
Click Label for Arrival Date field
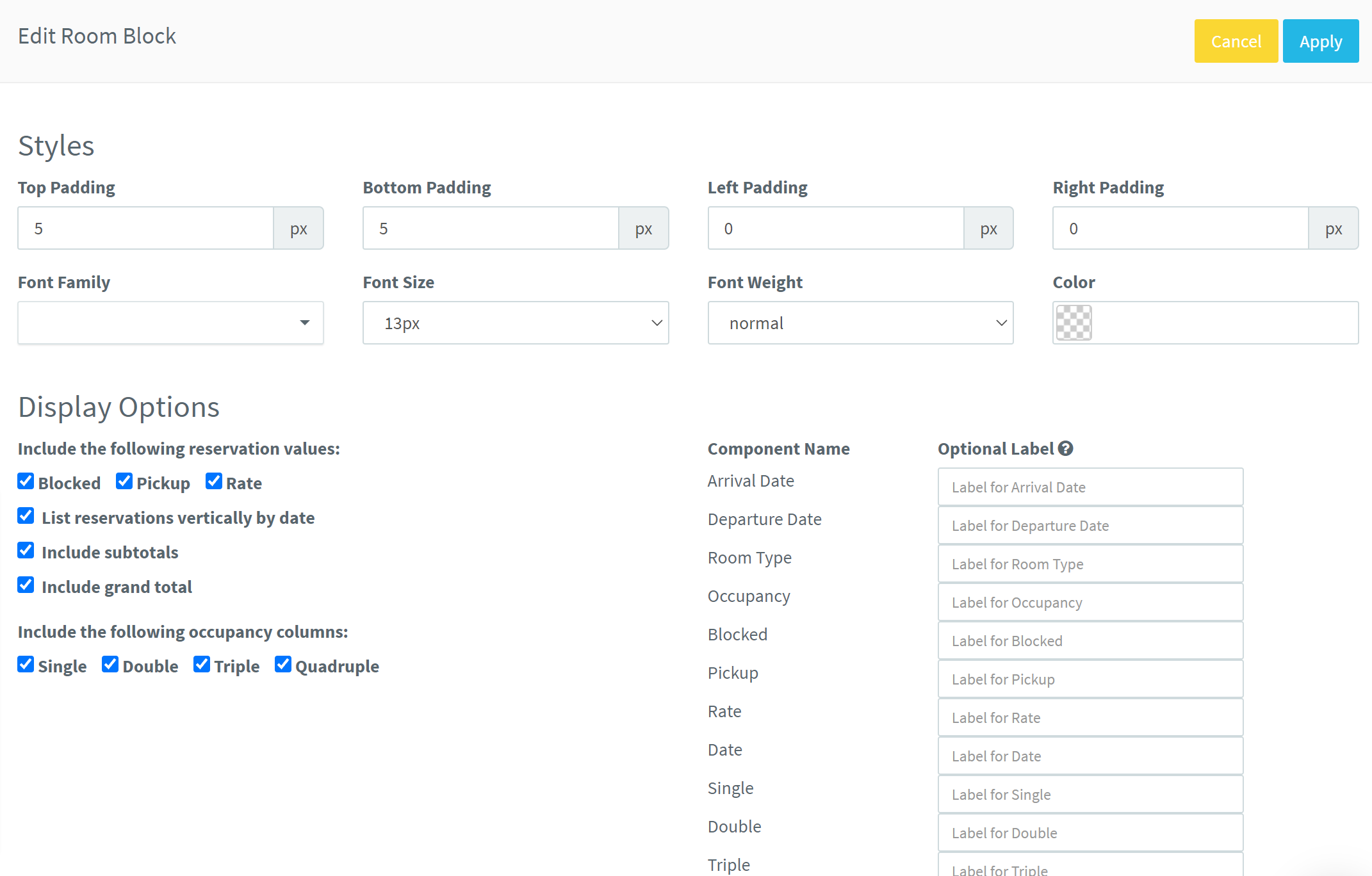1090,487
